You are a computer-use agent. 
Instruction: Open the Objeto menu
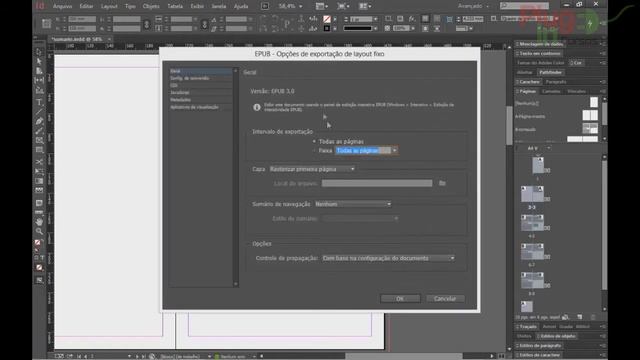151,7
